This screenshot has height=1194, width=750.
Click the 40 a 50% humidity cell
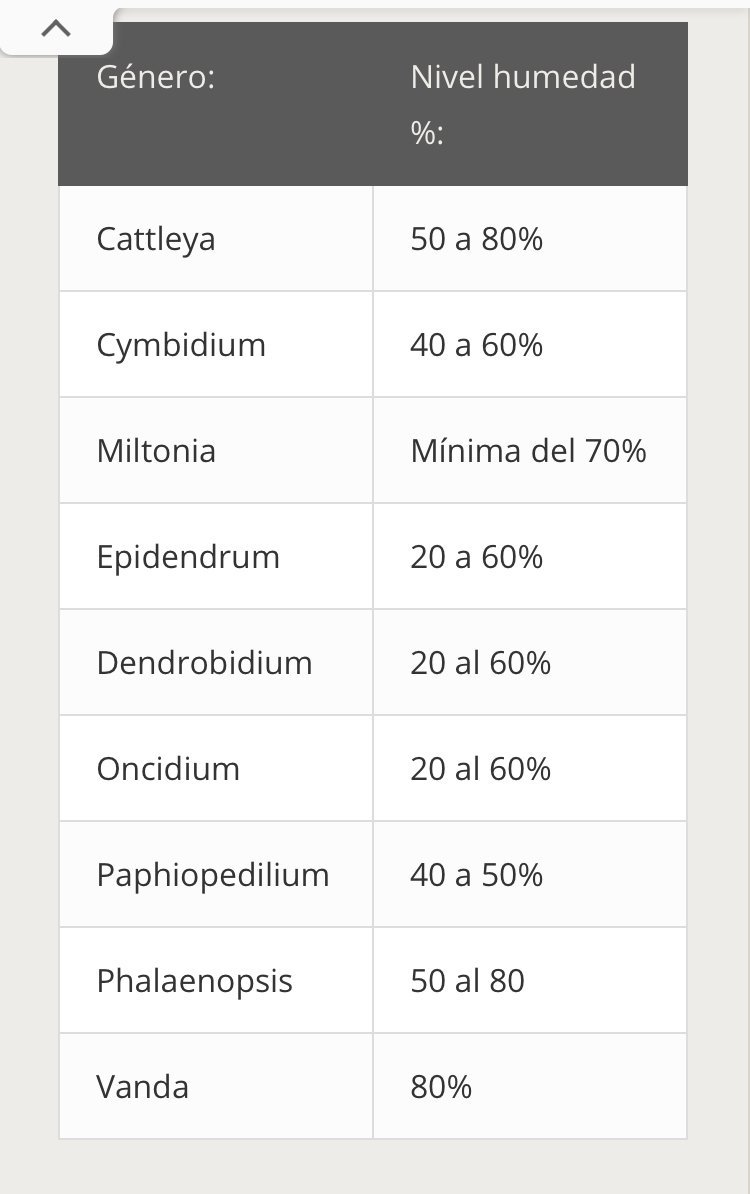point(530,874)
